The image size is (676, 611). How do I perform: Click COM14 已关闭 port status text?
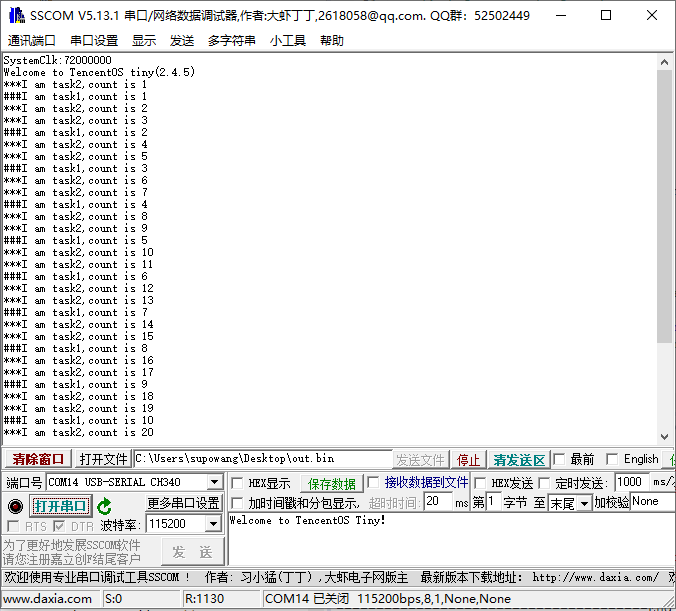(307, 598)
